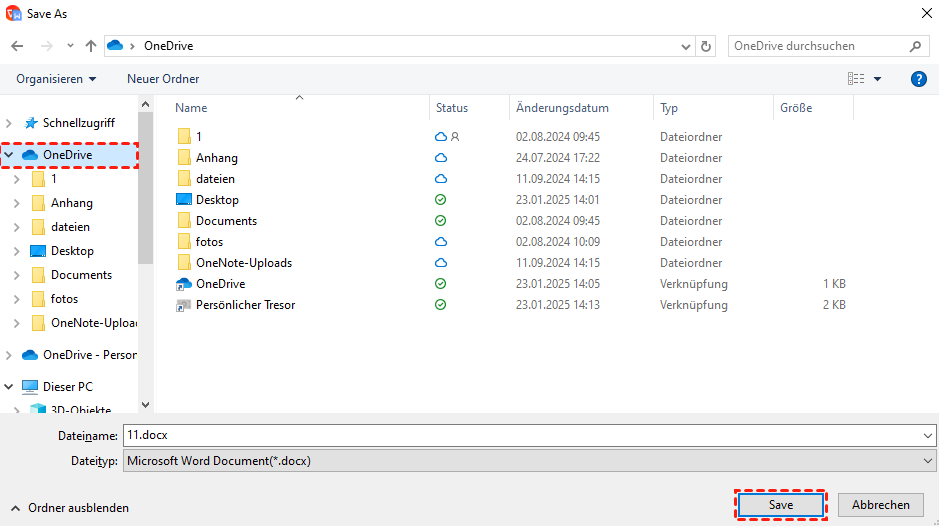Click the Up one level arrow
The width and height of the screenshot is (939, 526).
coord(91,46)
